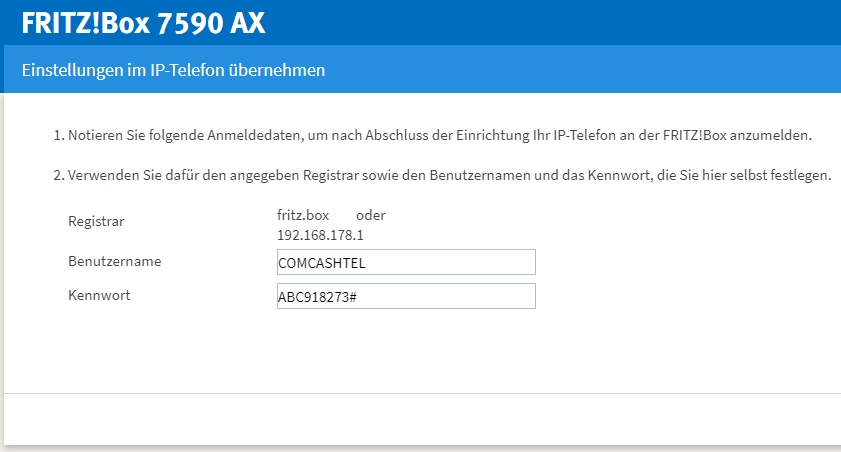The image size is (841, 452).
Task: Click the FRITZ!Box 7590 AX title
Action: [143, 23]
